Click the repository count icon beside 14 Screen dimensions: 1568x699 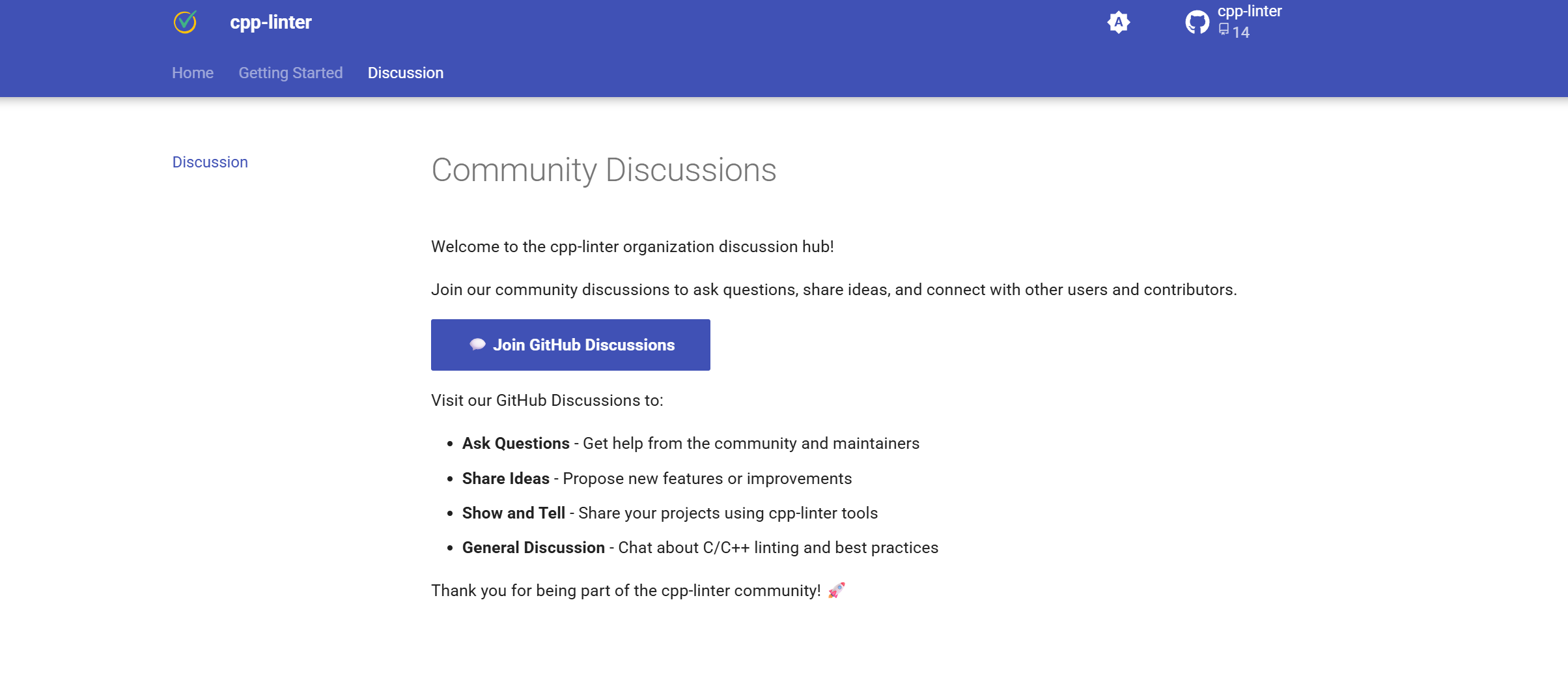pos(1224,30)
